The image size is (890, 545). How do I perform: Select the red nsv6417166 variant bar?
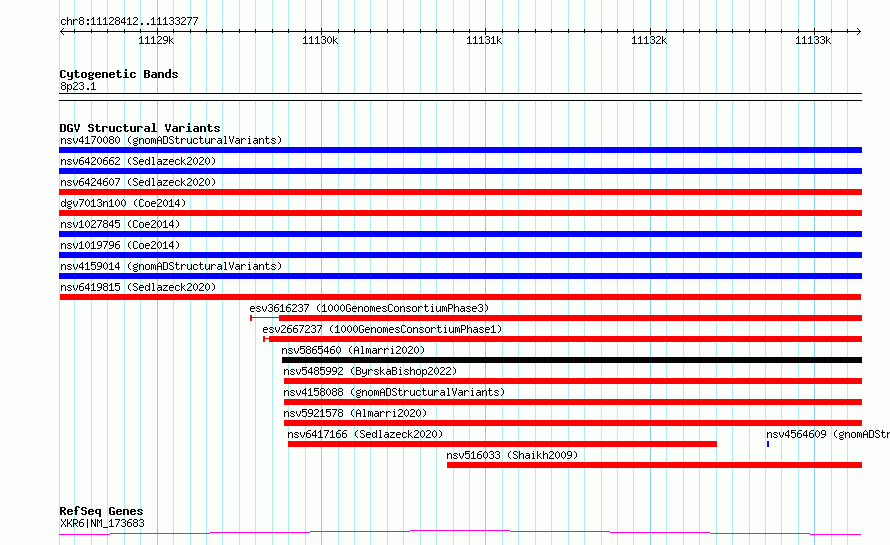(502, 444)
